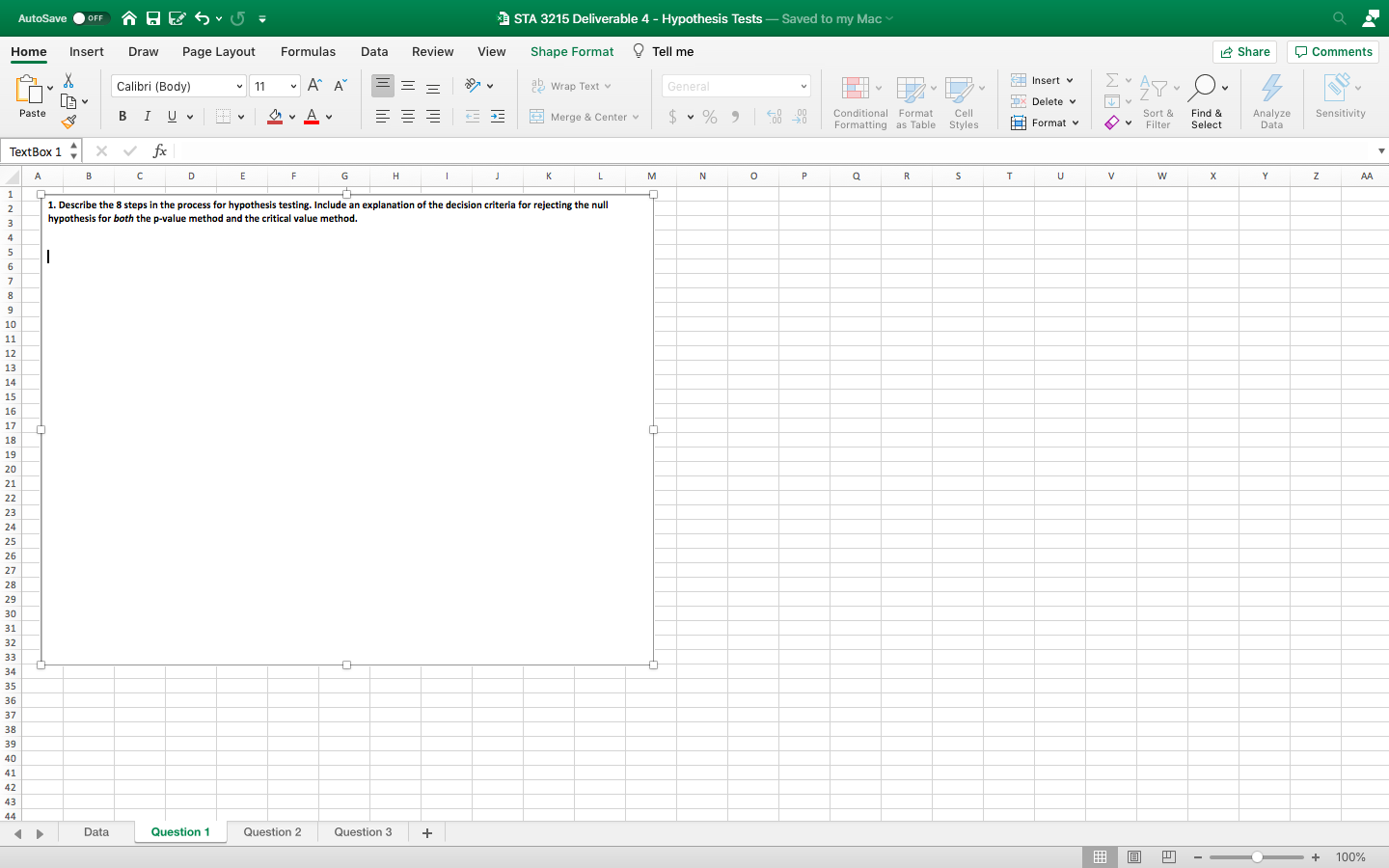Image resolution: width=1389 pixels, height=868 pixels.
Task: Switch to the Page Layout tab
Action: click(x=219, y=52)
